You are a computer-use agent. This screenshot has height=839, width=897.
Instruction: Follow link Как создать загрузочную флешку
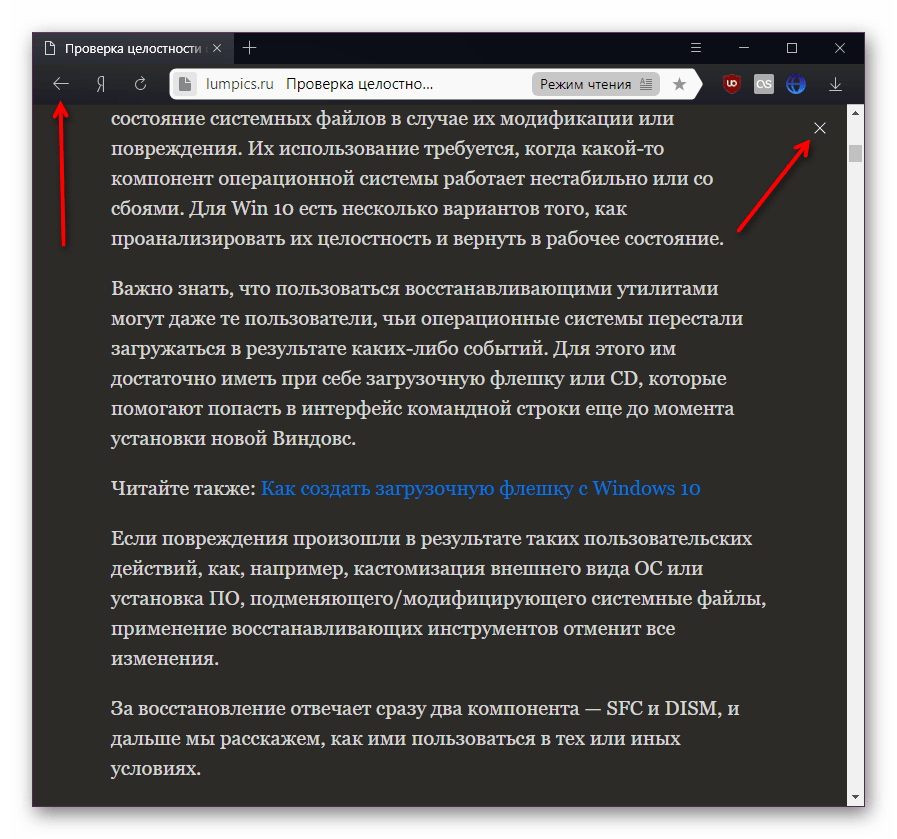click(x=480, y=489)
